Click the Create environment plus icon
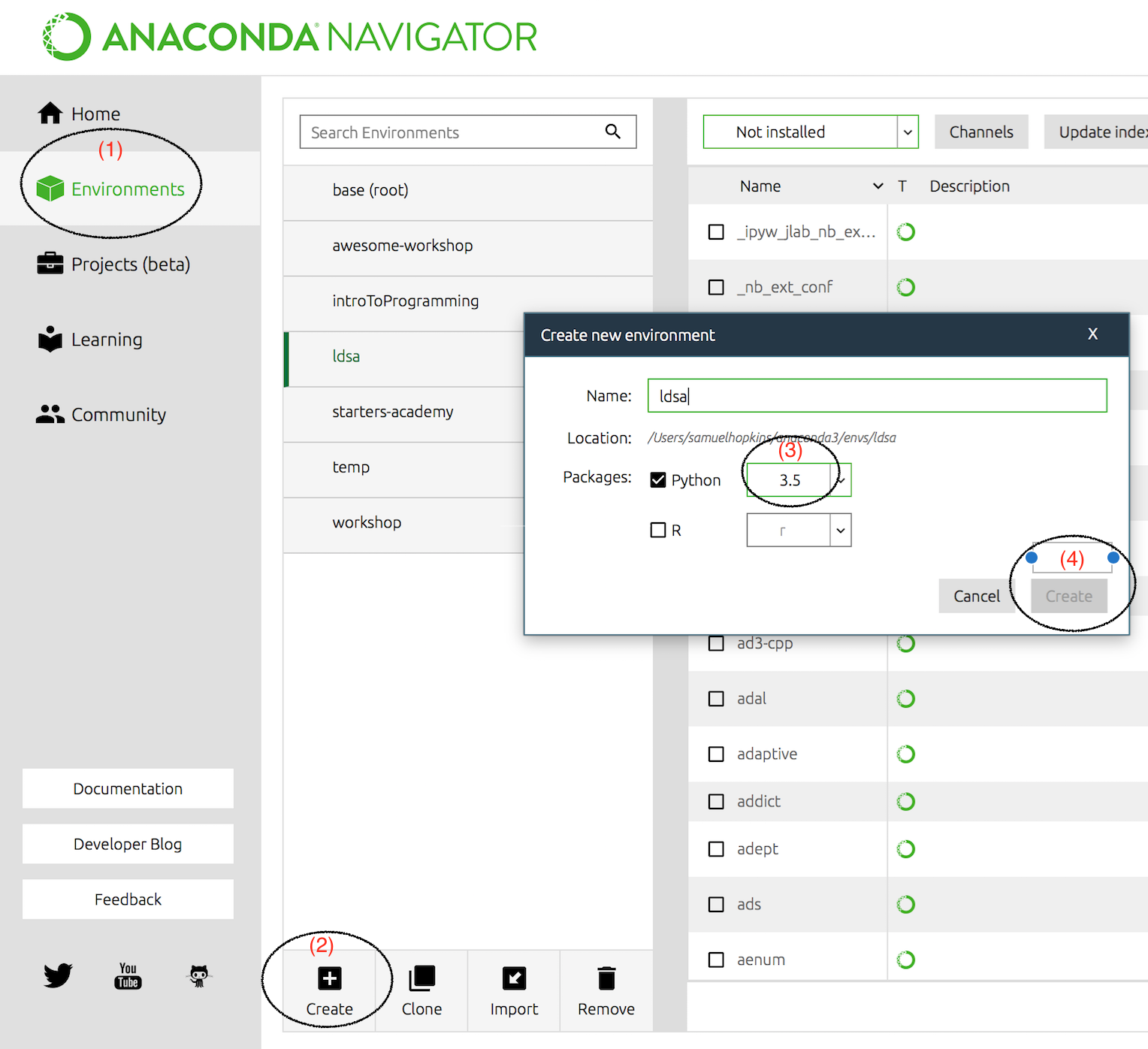Screen dimensions: 1148x1049 [x=329, y=978]
